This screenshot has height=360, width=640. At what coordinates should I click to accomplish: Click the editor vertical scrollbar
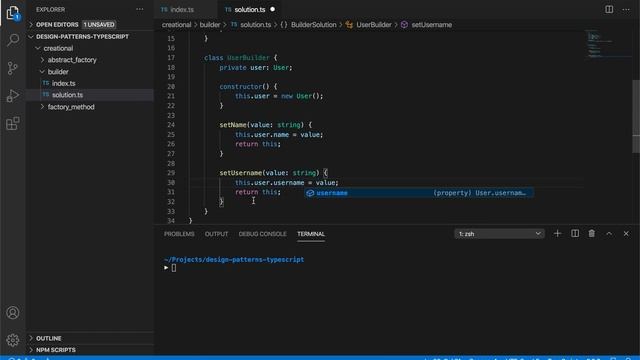636,117
